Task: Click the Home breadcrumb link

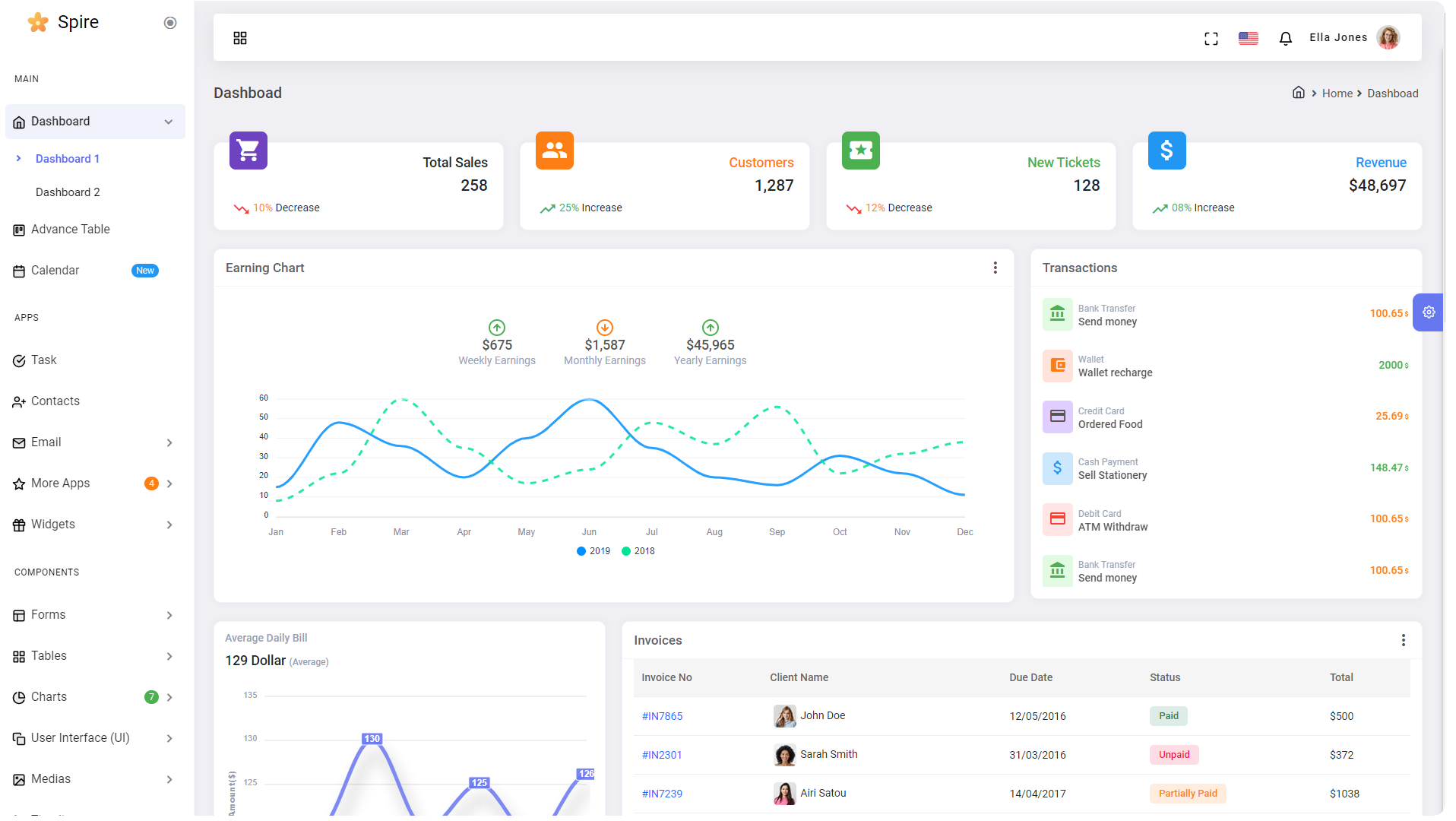Action: 1337,94
